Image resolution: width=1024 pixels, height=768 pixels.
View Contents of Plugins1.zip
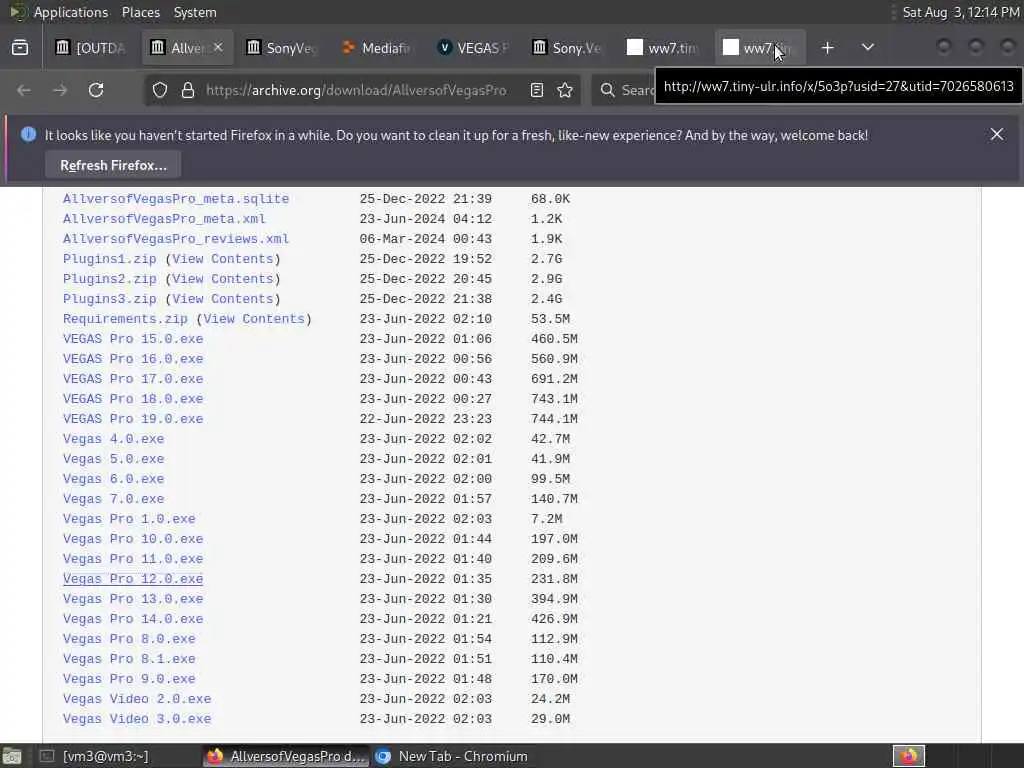tap(223, 259)
